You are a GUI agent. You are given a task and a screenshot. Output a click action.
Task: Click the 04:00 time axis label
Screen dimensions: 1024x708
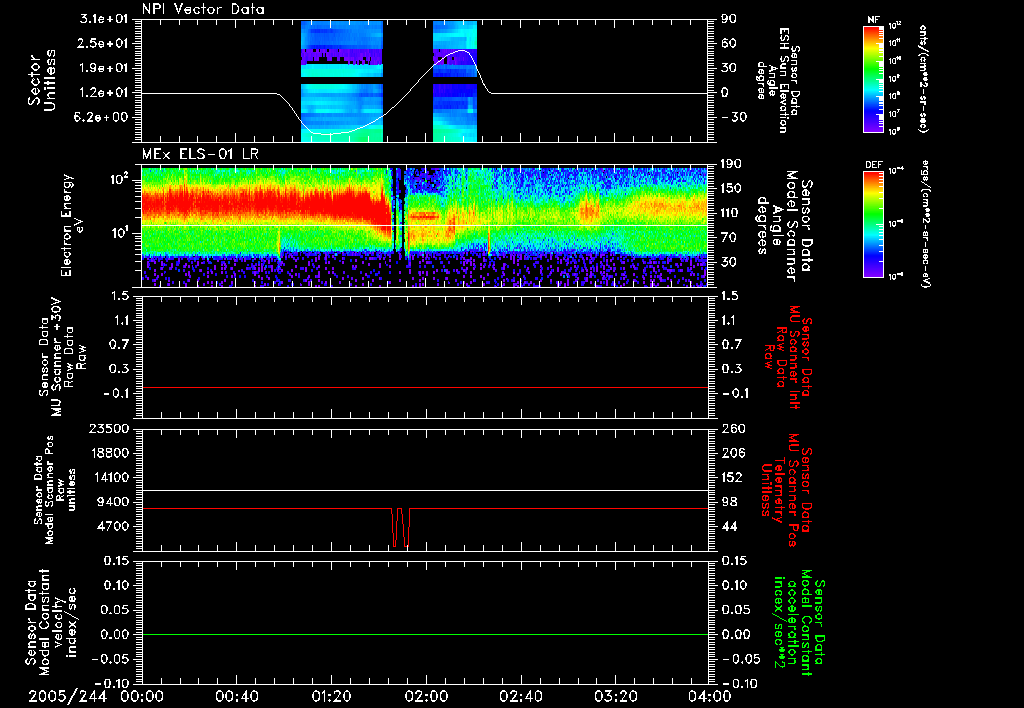(710, 696)
